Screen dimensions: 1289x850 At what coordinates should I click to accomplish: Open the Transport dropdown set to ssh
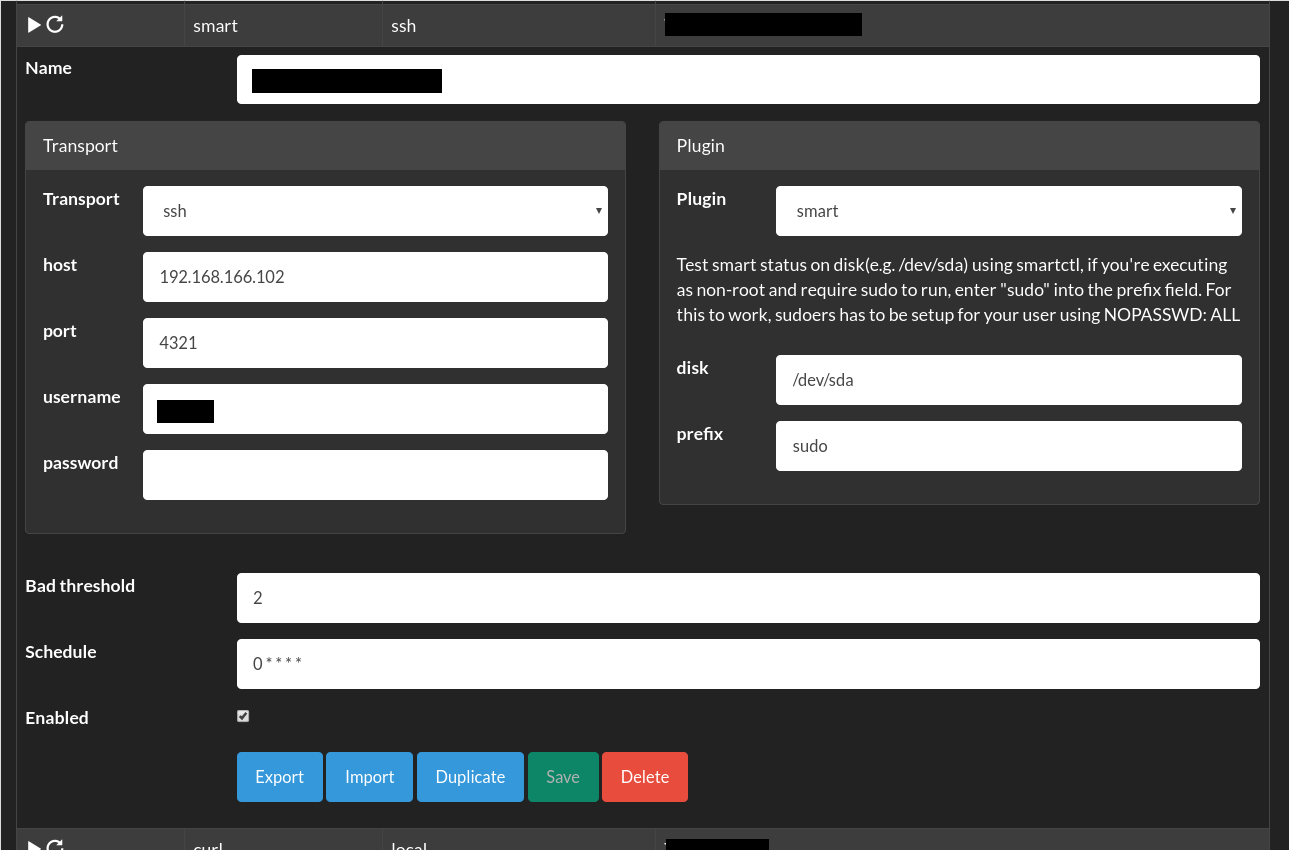375,211
